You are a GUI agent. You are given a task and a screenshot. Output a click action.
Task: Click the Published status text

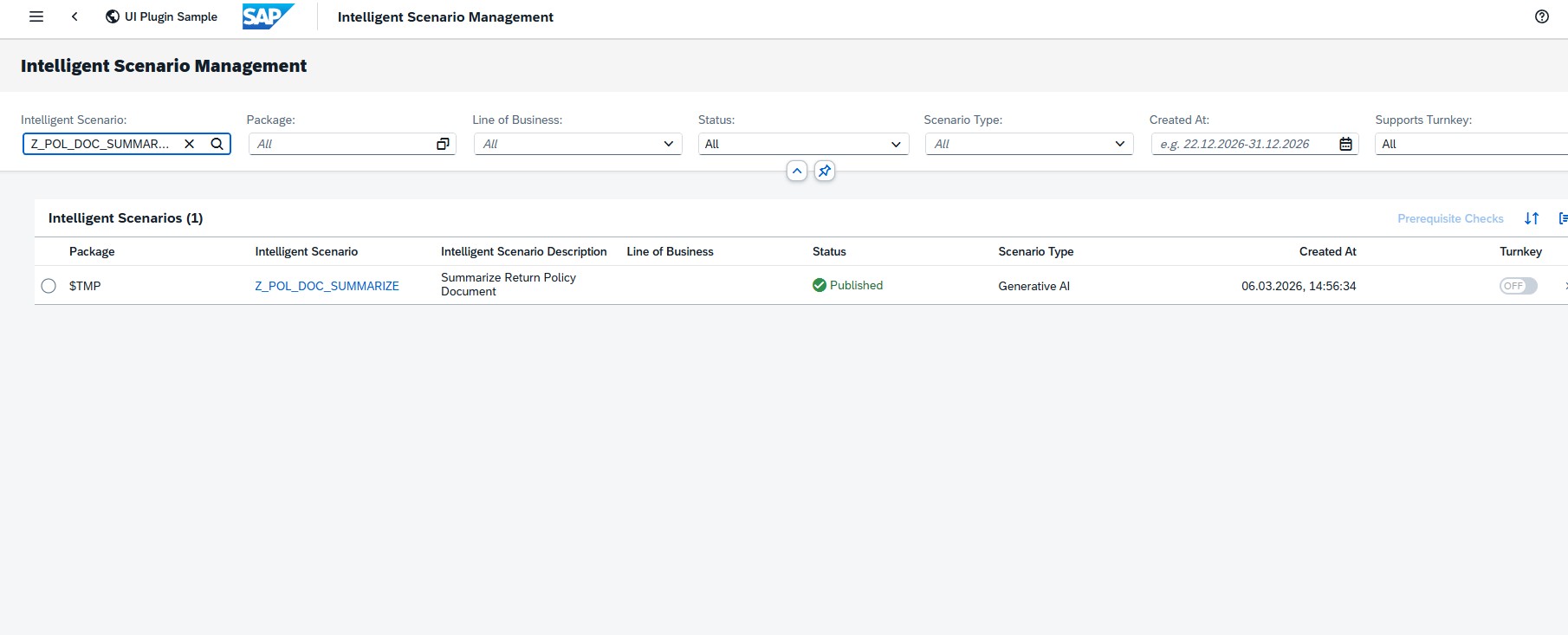856,285
